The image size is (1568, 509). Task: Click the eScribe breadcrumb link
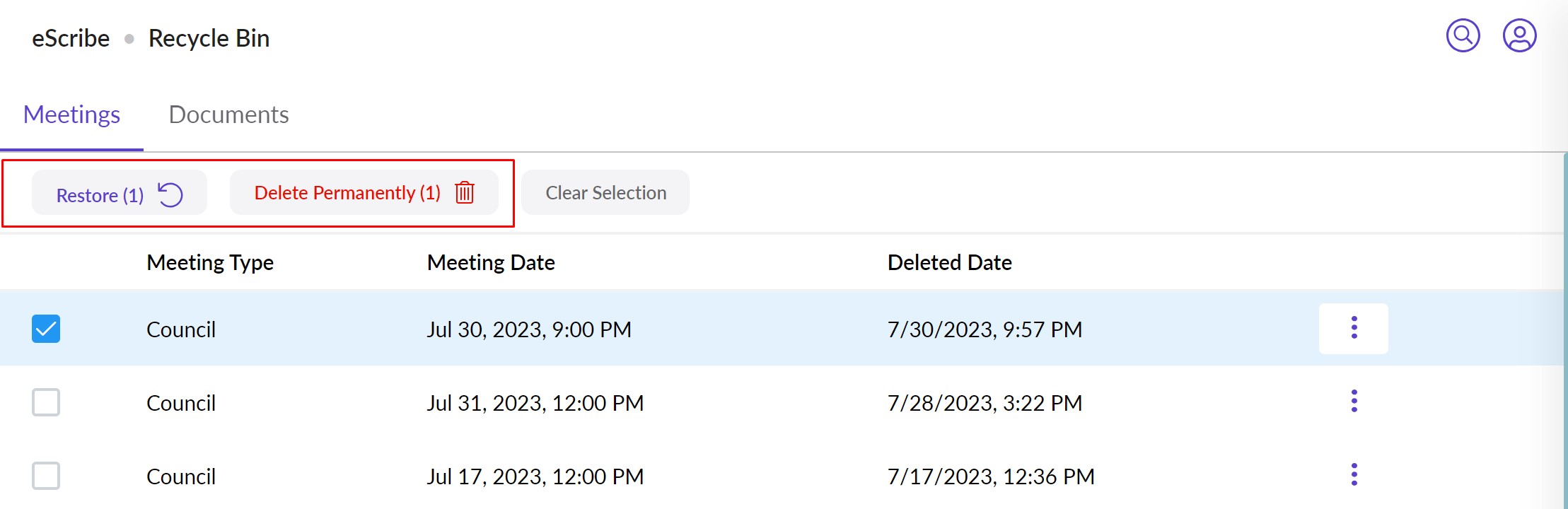pyautogui.click(x=71, y=38)
